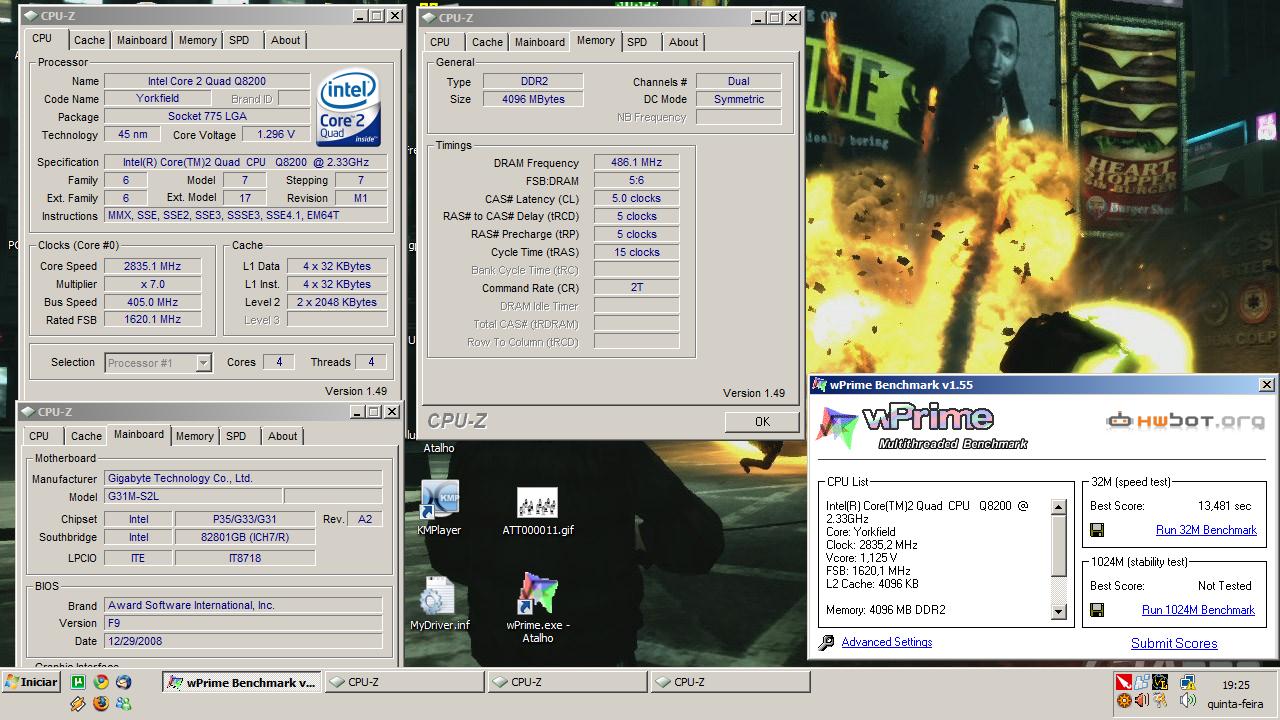
Task: Run the 1024M Benchmark stability test
Action: click(x=1198, y=610)
